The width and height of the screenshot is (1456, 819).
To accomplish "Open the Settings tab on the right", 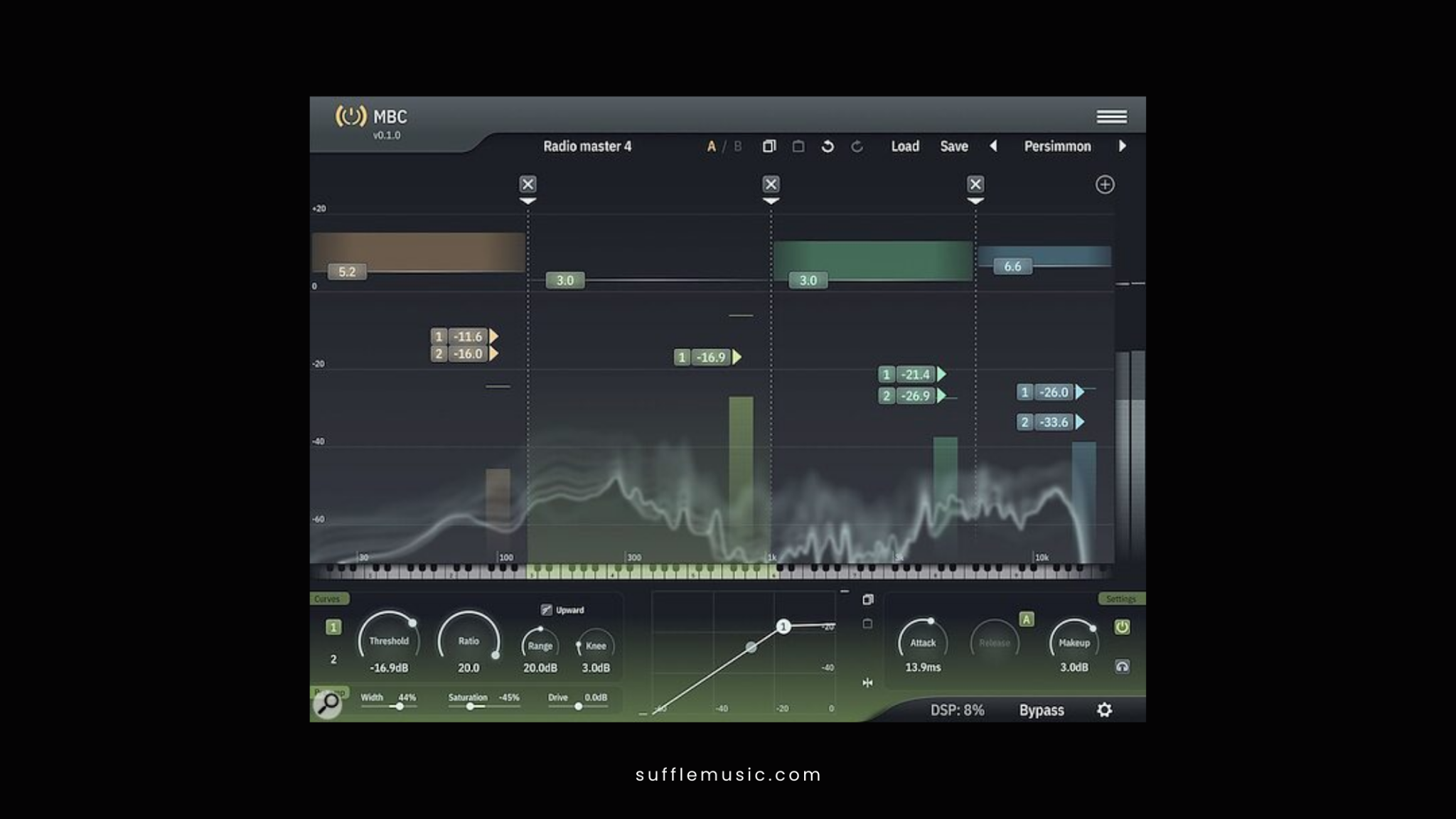I will (x=1121, y=599).
